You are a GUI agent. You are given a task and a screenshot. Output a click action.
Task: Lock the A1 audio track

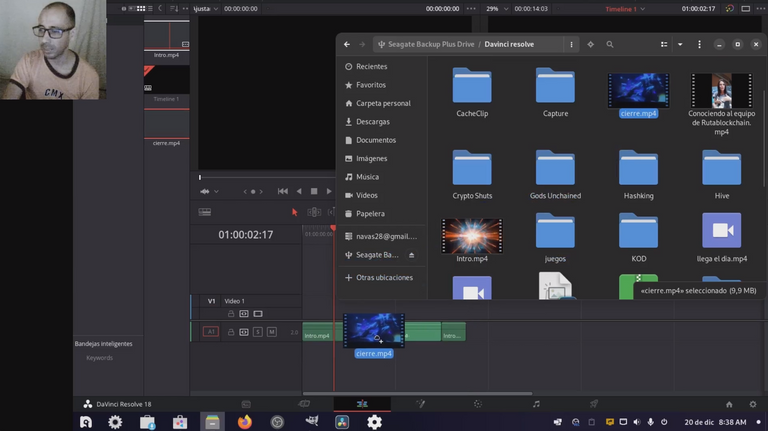[x=231, y=332]
